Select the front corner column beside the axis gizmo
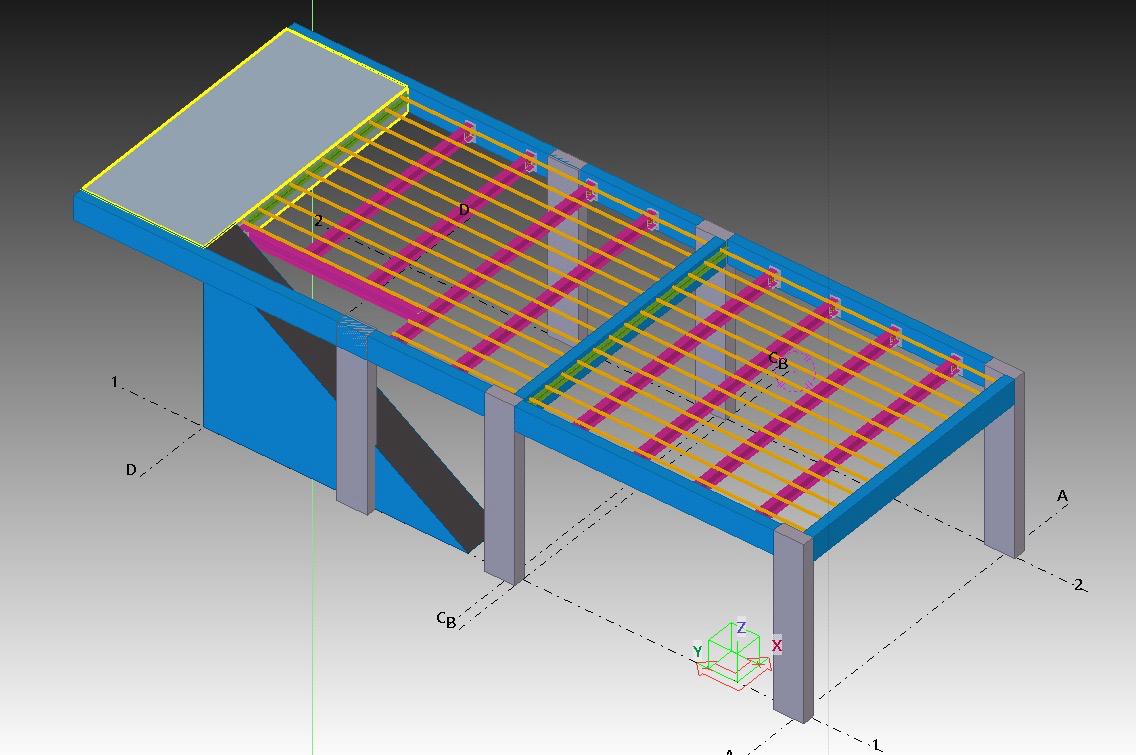The width and height of the screenshot is (1136, 755). pos(792,620)
